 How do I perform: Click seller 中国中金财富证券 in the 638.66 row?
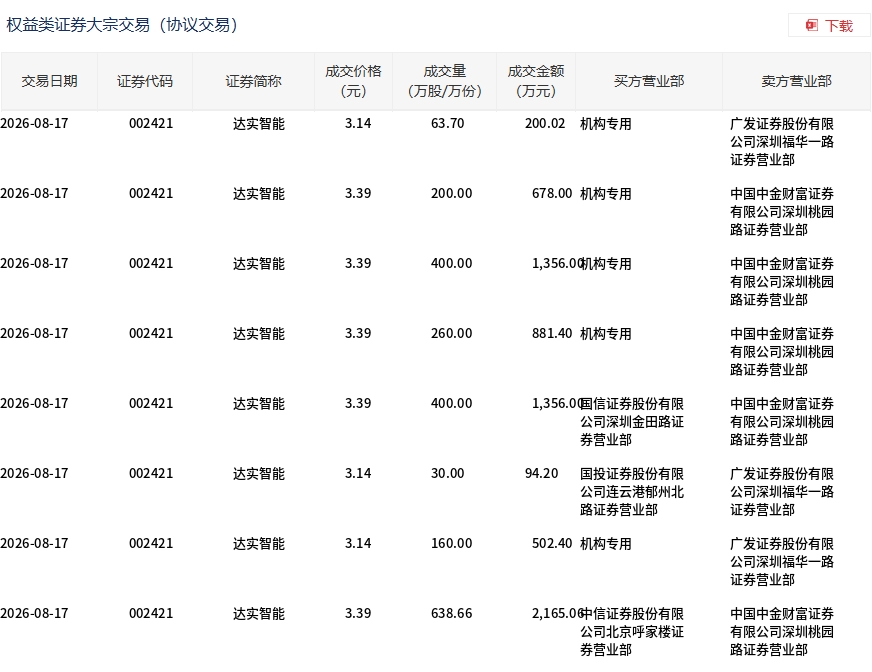click(x=782, y=633)
